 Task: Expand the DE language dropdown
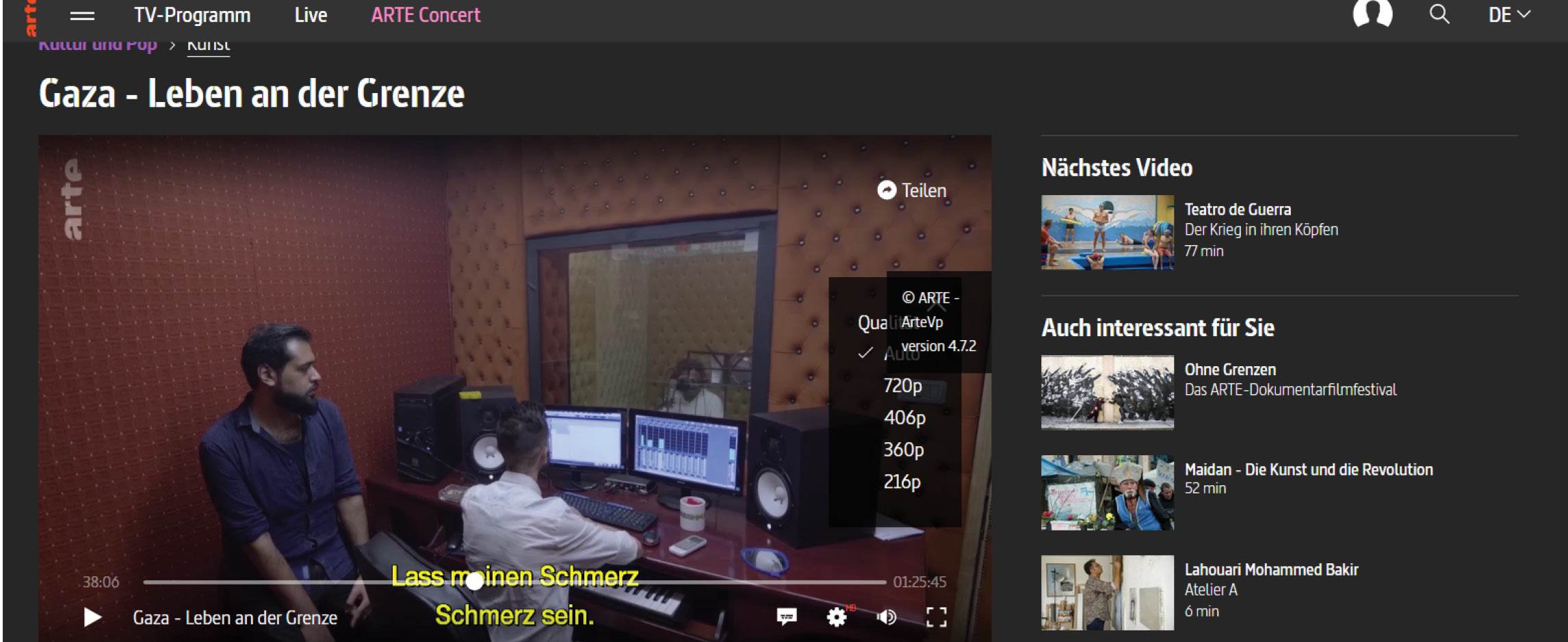click(x=1508, y=14)
